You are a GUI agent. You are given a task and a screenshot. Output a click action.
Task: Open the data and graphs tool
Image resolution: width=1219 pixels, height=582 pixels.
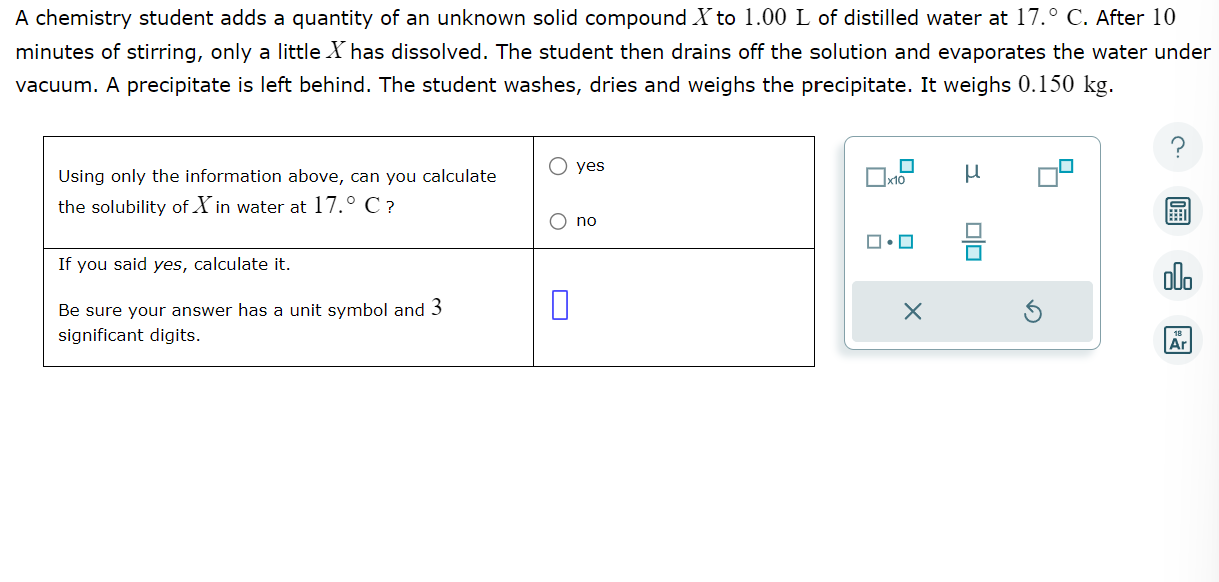coord(1178,274)
